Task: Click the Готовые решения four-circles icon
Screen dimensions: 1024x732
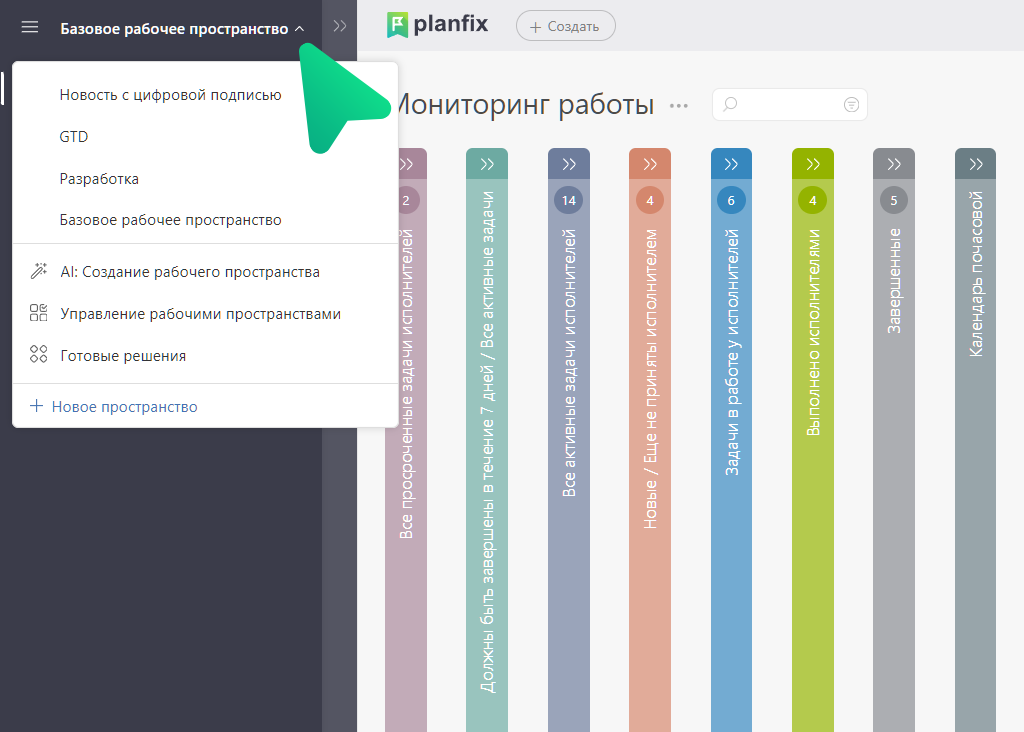Action: (39, 355)
